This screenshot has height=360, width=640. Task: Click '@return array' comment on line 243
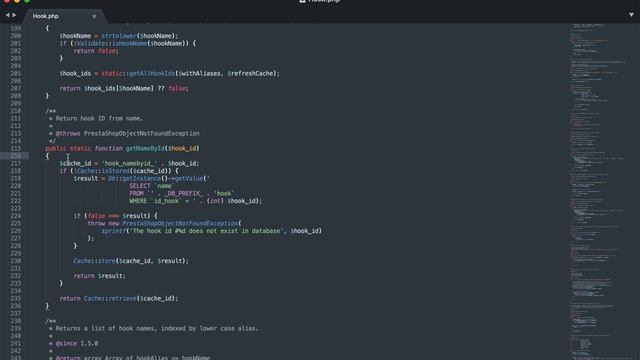pyautogui.click(x=133, y=358)
